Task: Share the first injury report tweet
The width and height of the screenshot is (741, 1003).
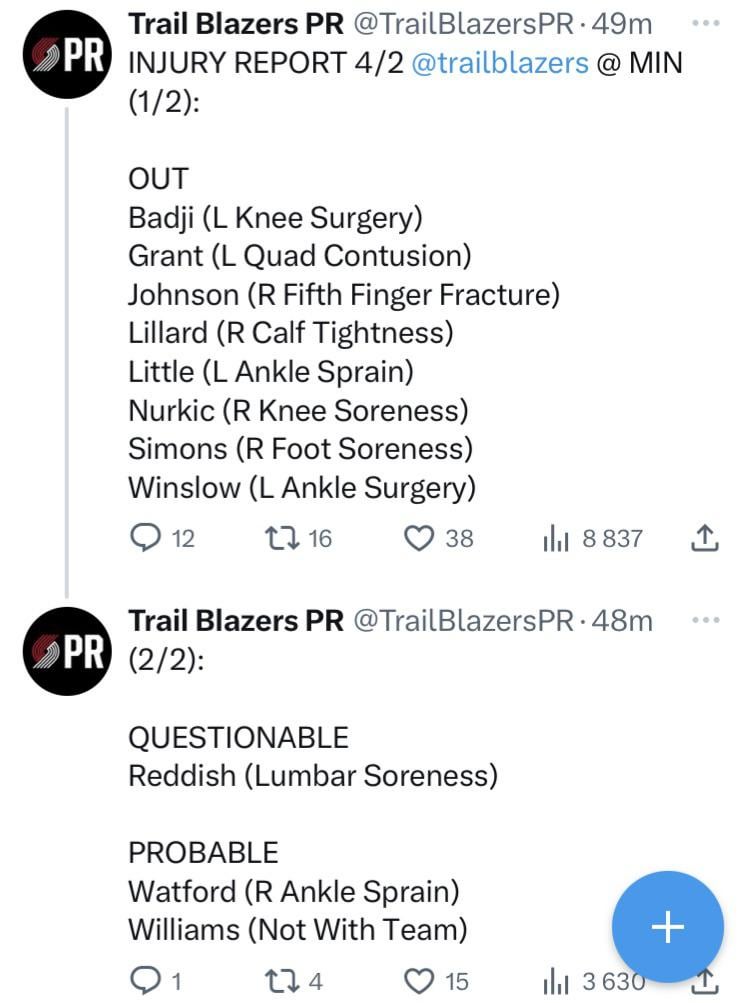Action: point(705,539)
